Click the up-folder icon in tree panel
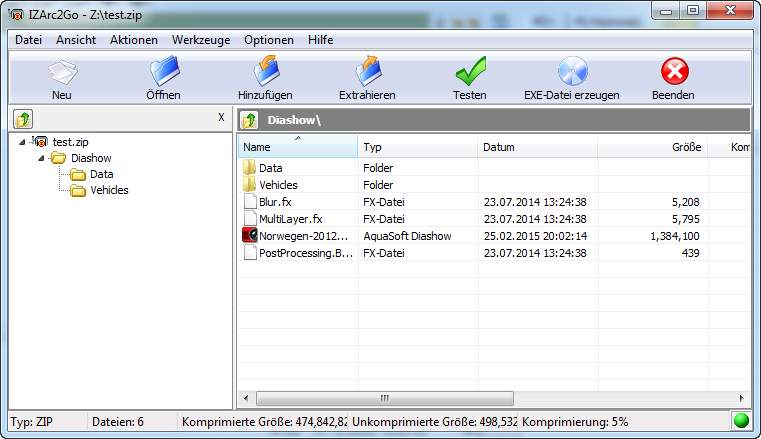Image resolution: width=761 pixels, height=439 pixels. coord(22,120)
